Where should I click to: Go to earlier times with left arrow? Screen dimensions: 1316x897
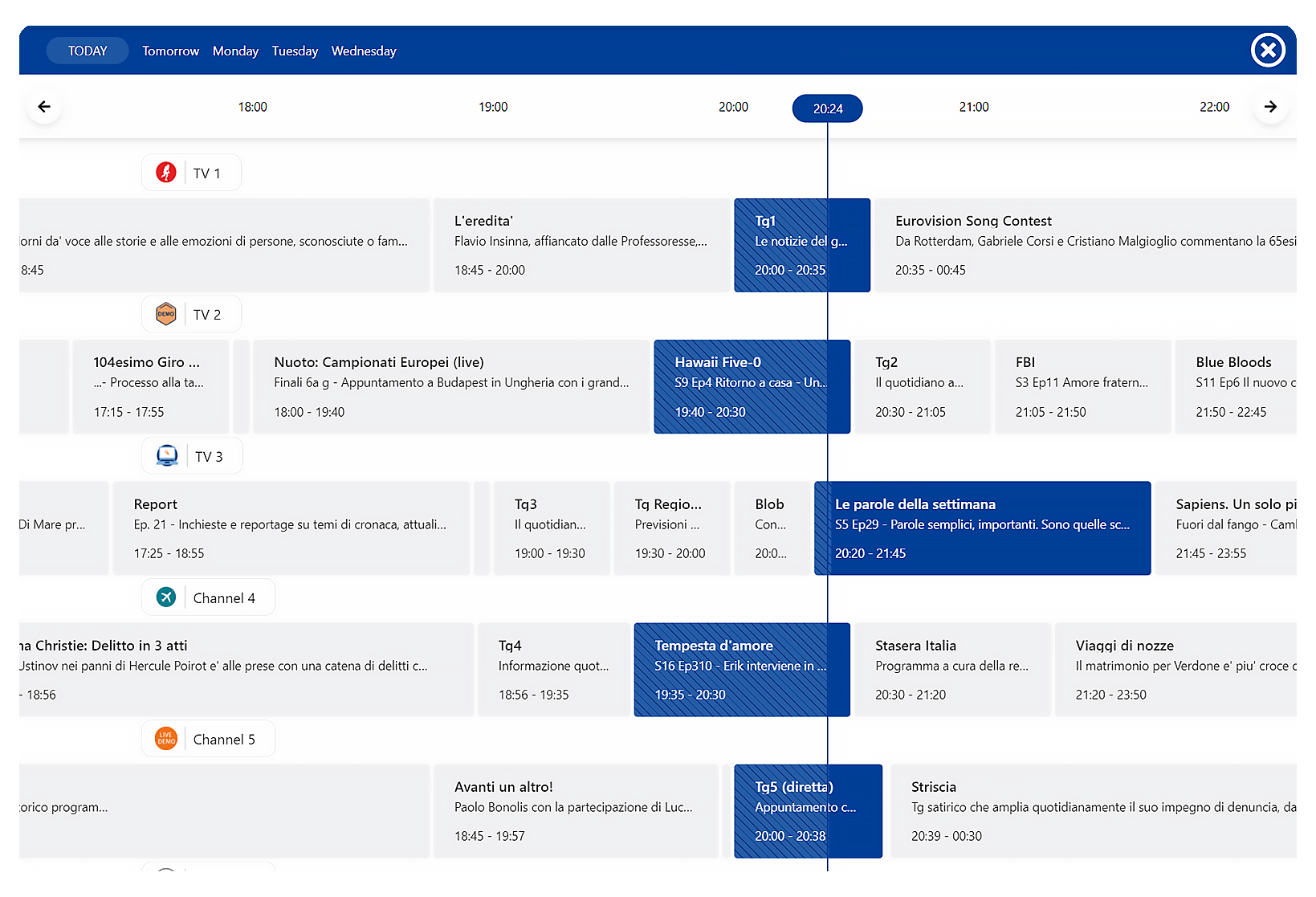(44, 107)
